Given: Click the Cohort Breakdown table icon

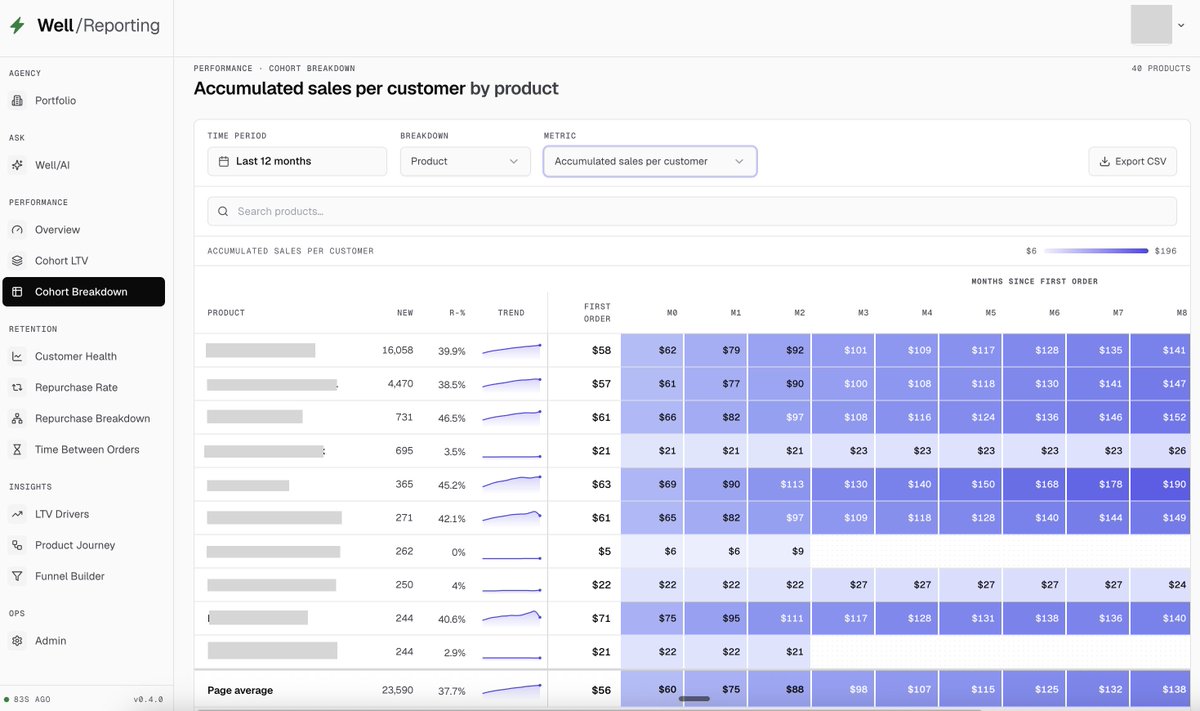Looking at the screenshot, I should 16,292.
